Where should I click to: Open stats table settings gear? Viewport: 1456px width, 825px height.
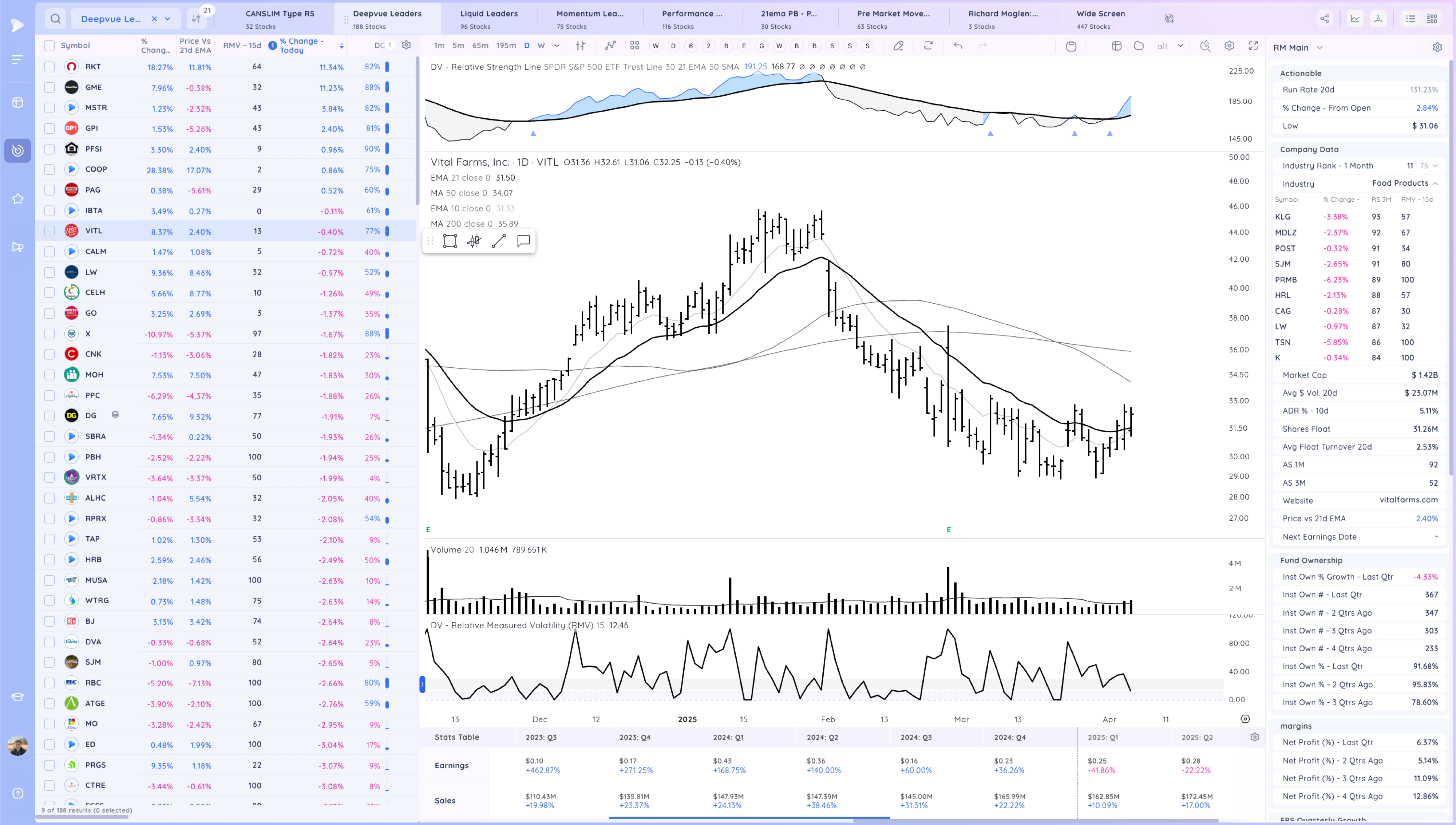pos(1254,737)
